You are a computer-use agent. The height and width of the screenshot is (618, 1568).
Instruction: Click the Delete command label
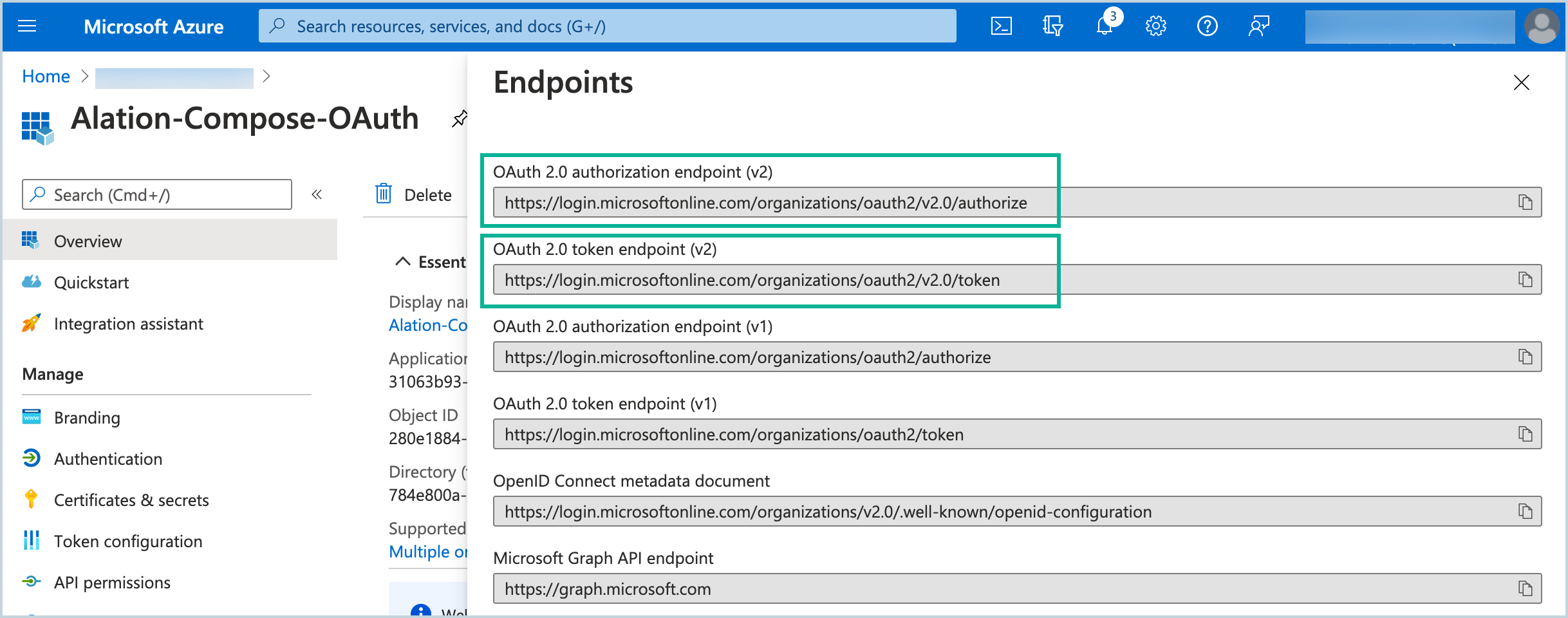427,195
